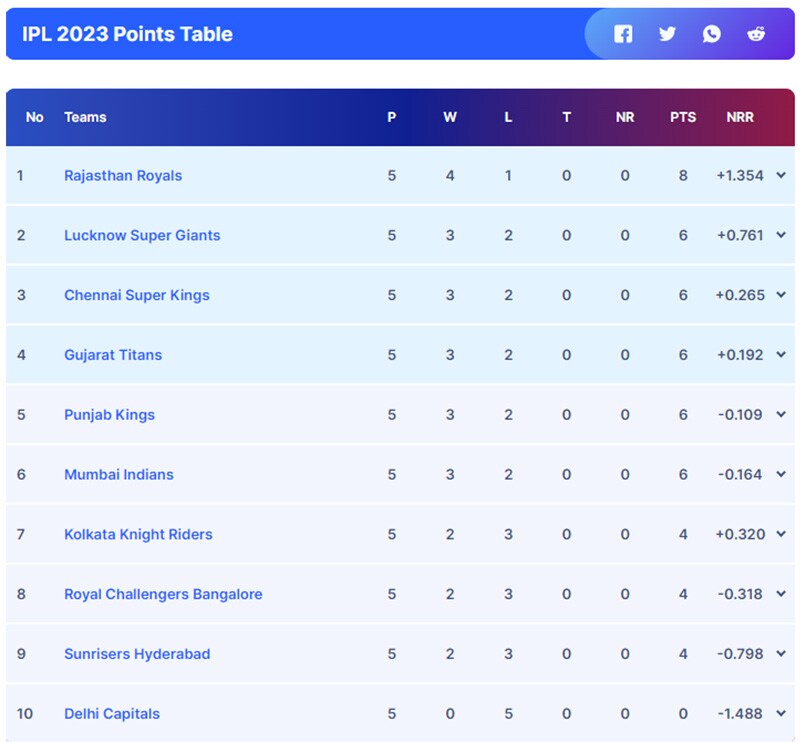Share points table on Facebook
The height and width of the screenshot is (742, 806).
coord(623,34)
